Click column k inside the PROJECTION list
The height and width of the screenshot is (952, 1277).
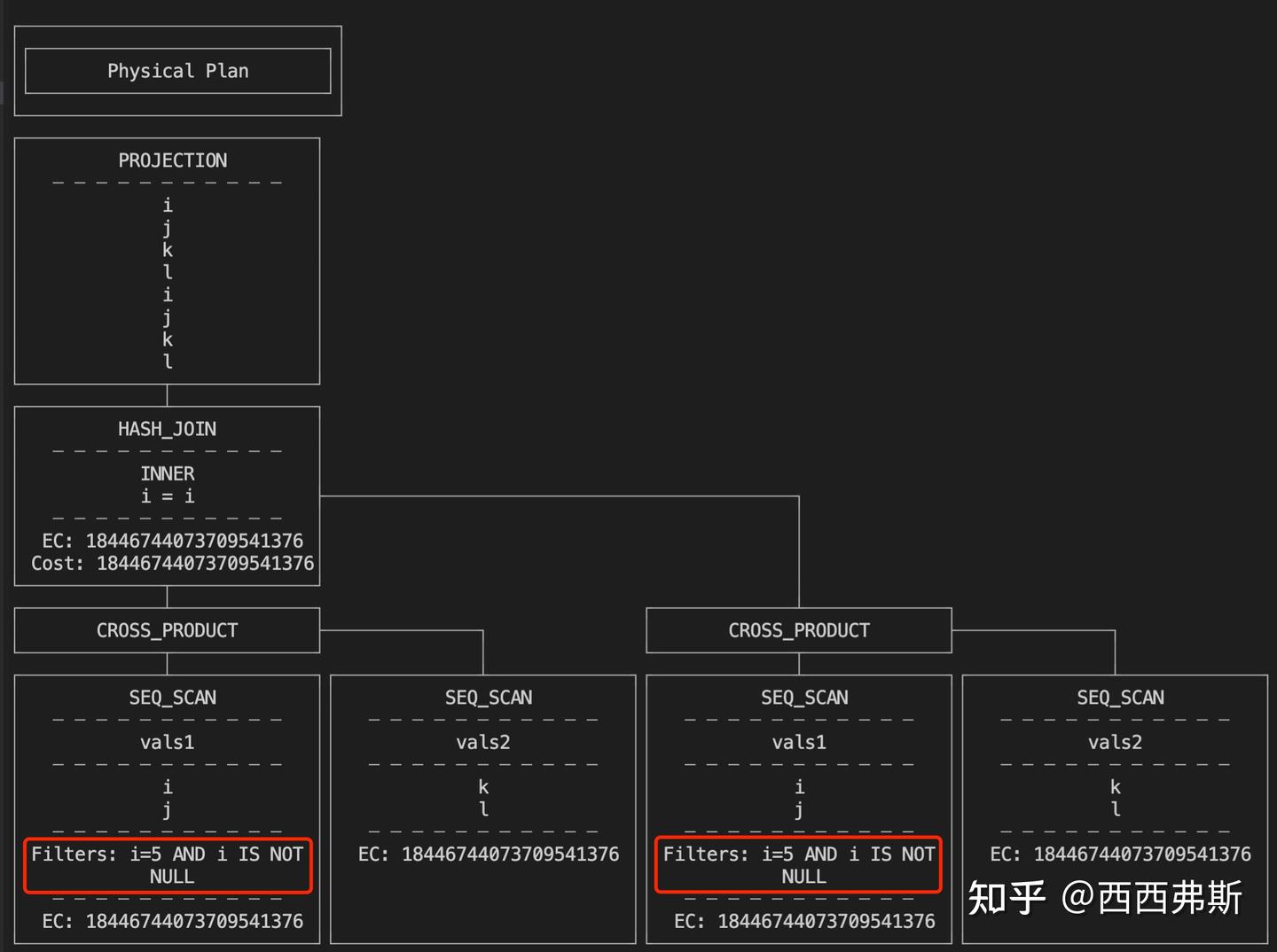[x=167, y=250]
